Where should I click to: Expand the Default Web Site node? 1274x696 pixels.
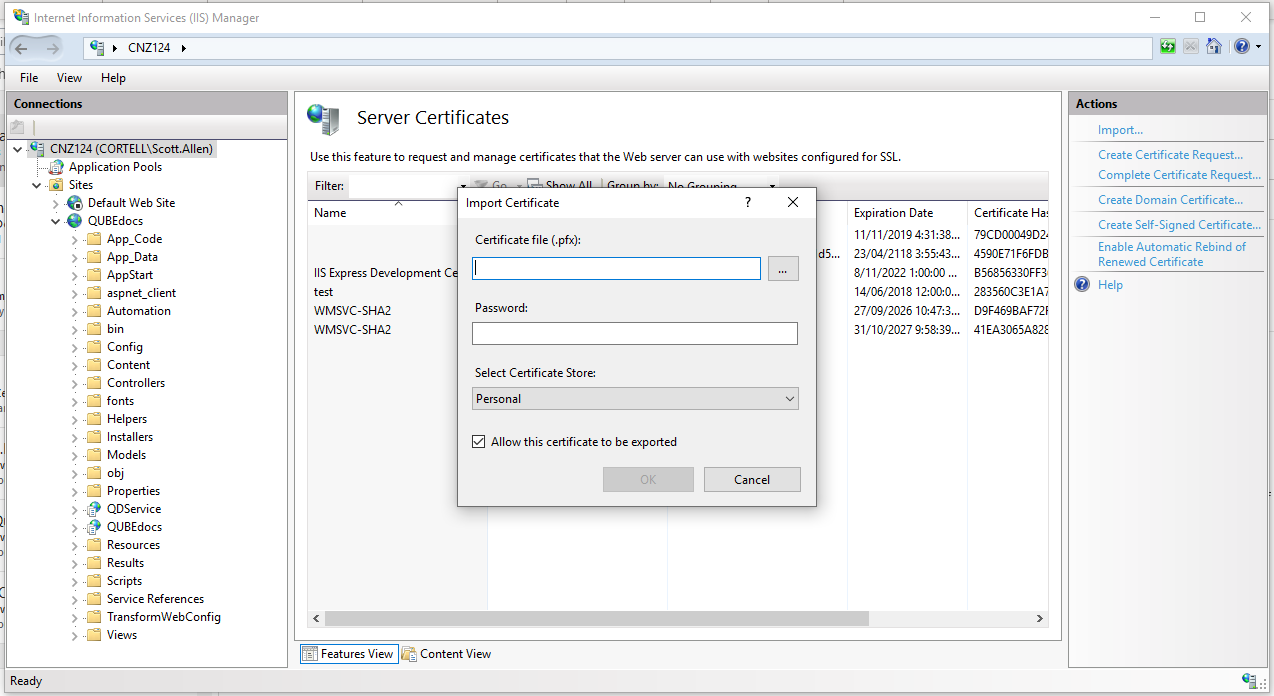tap(56, 203)
